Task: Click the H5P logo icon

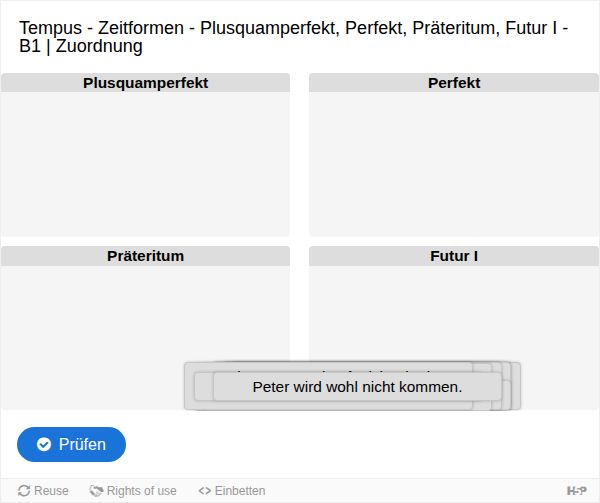Action: point(576,491)
